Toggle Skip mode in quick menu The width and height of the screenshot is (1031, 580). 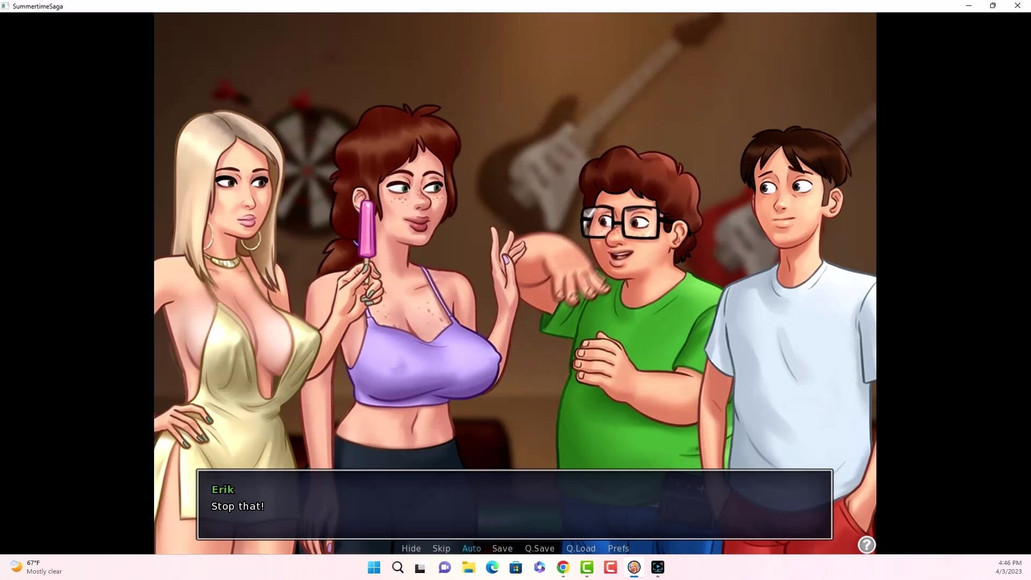click(441, 548)
